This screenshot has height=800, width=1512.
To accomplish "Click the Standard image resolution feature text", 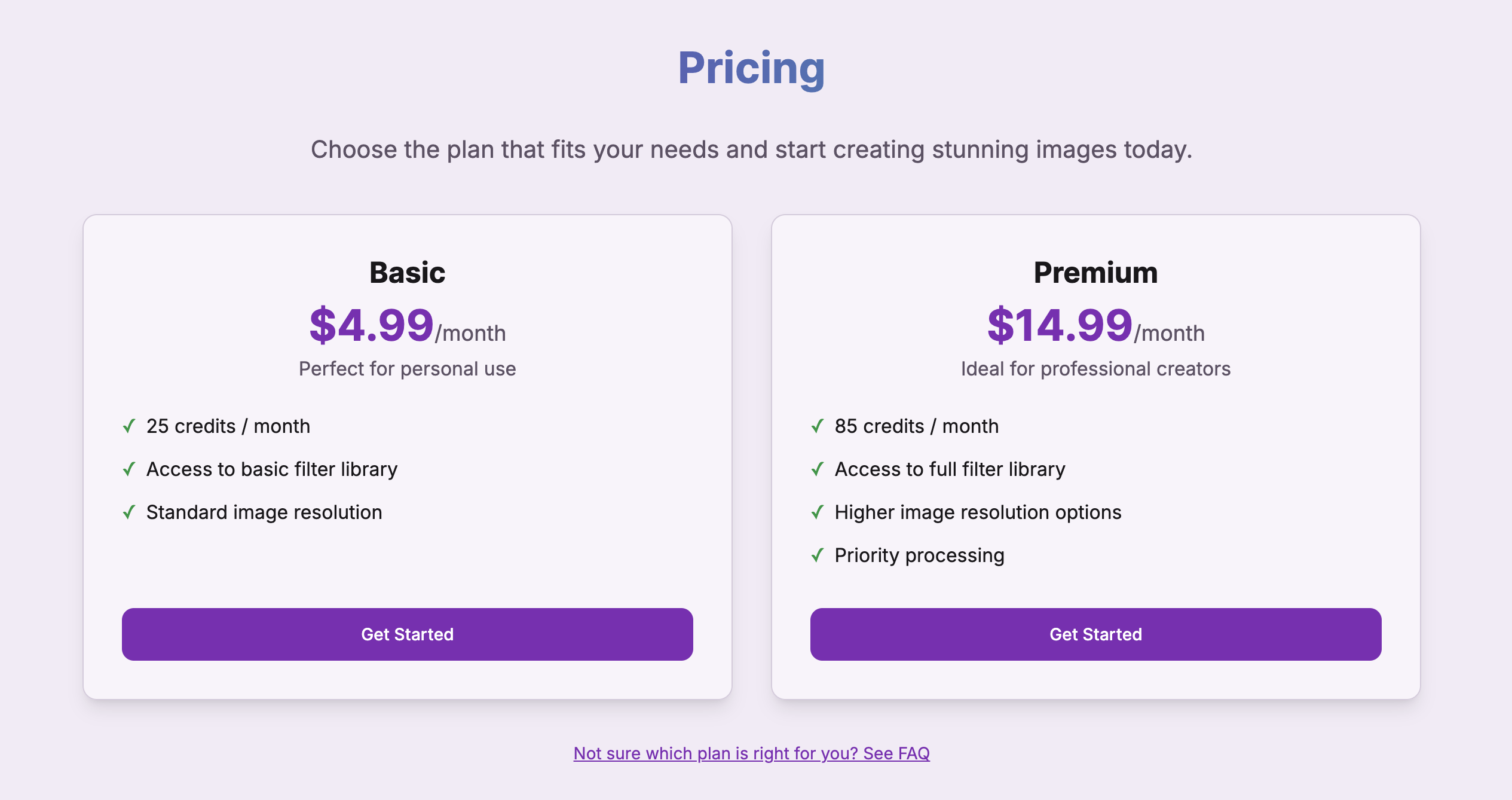I will pyautogui.click(x=264, y=512).
